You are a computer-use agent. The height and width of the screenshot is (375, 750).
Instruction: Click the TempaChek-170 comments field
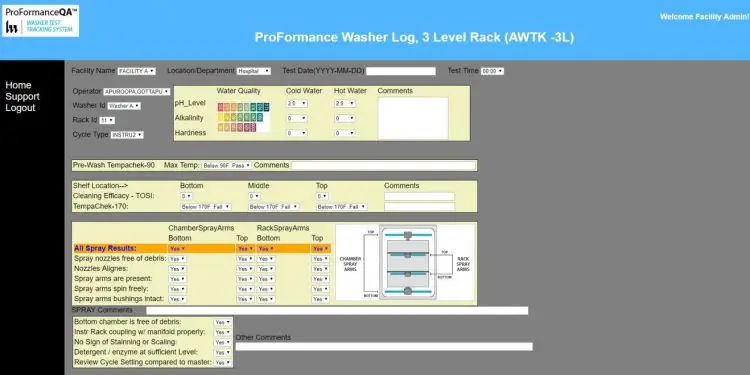coord(419,207)
